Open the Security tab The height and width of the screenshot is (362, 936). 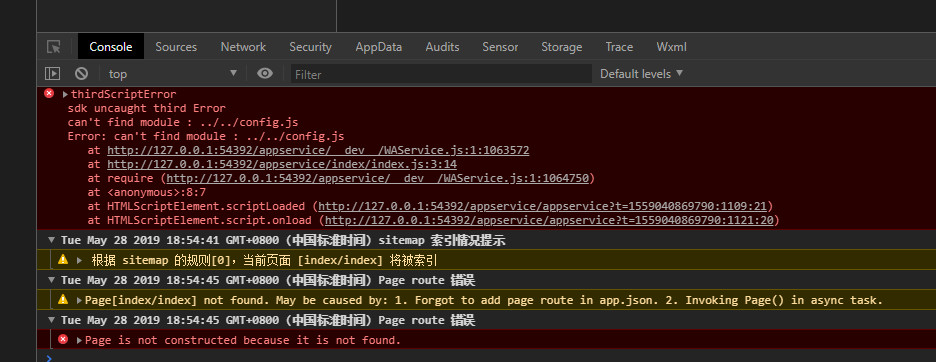pyautogui.click(x=310, y=47)
